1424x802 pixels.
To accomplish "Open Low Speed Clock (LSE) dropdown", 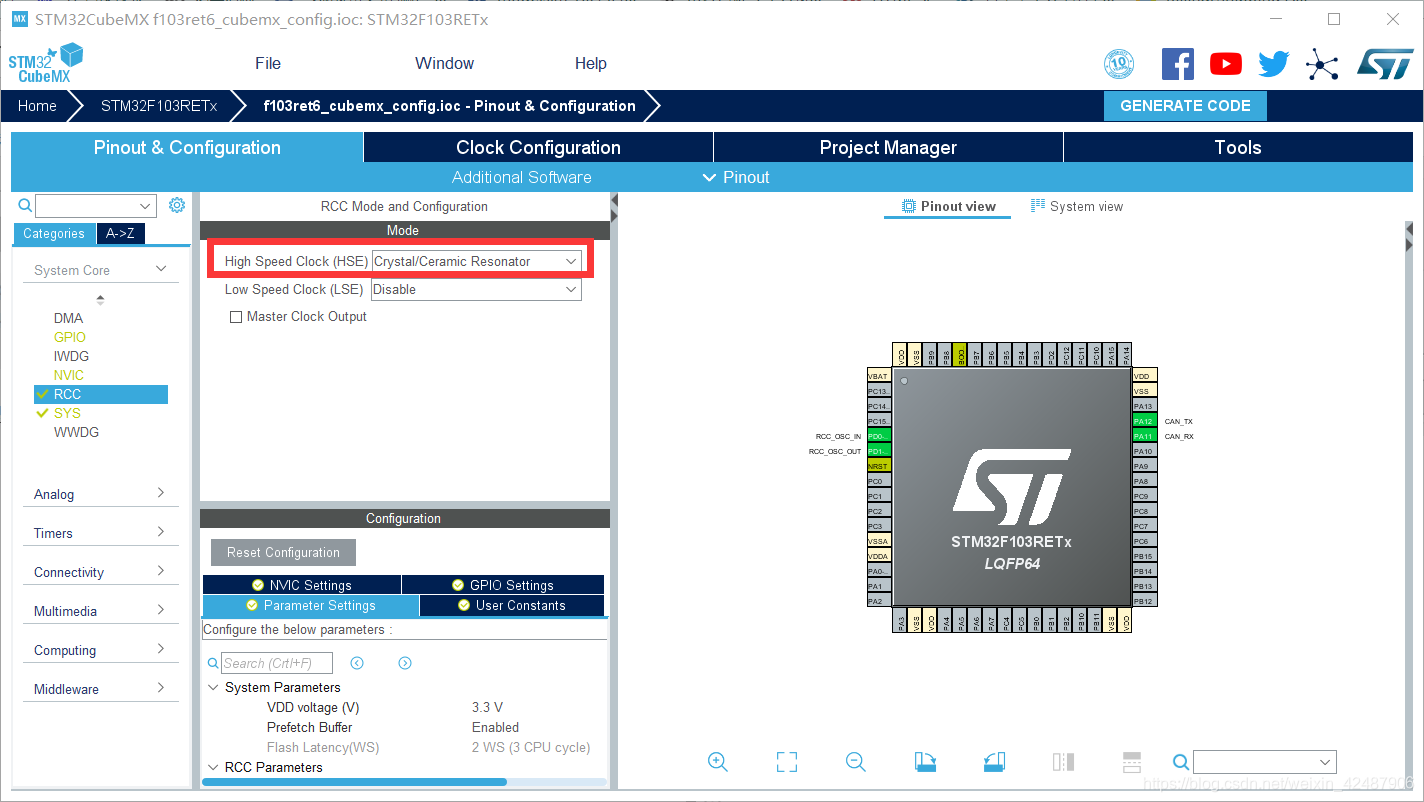I will pyautogui.click(x=476, y=289).
